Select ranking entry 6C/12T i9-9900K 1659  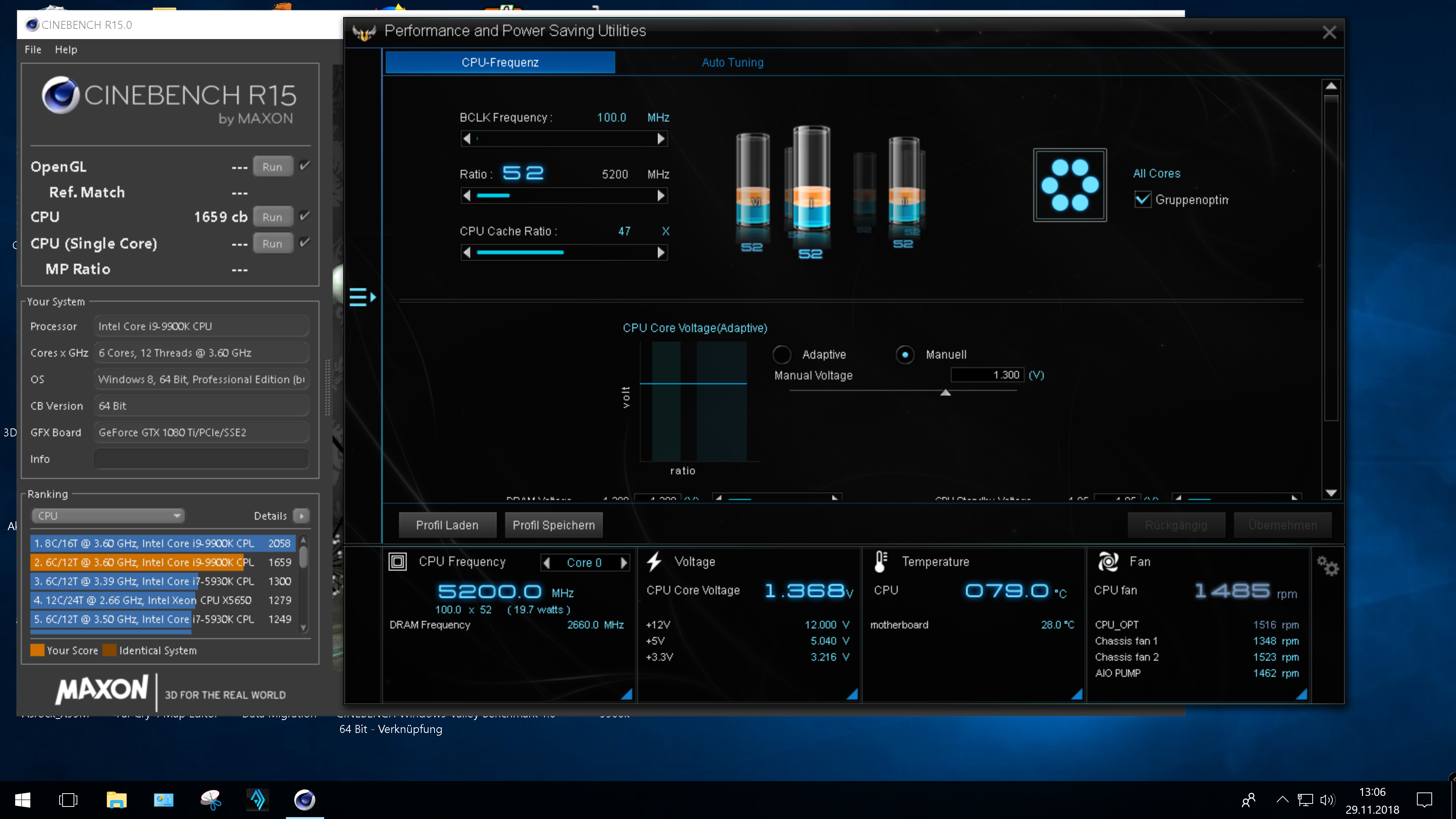(163, 562)
